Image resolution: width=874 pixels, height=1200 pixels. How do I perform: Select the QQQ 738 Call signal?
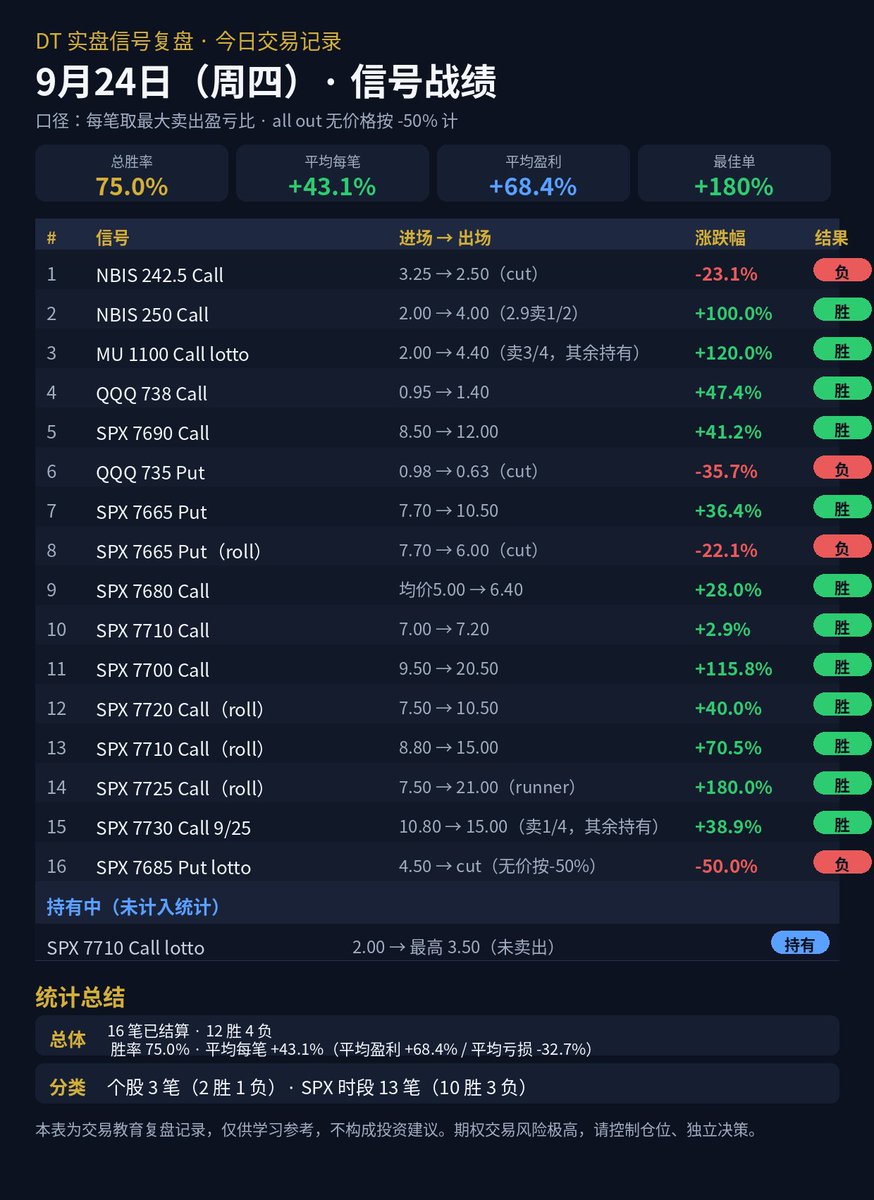pos(151,393)
